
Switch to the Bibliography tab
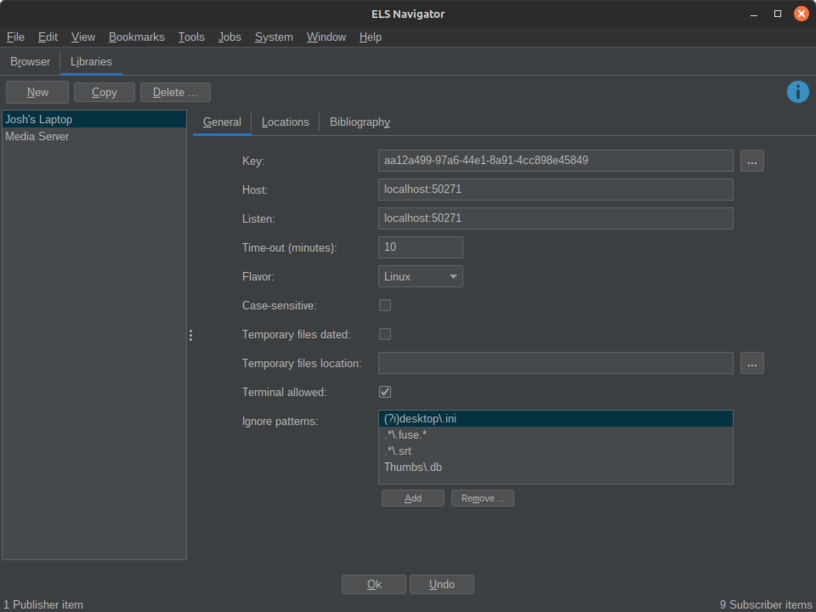coord(359,122)
